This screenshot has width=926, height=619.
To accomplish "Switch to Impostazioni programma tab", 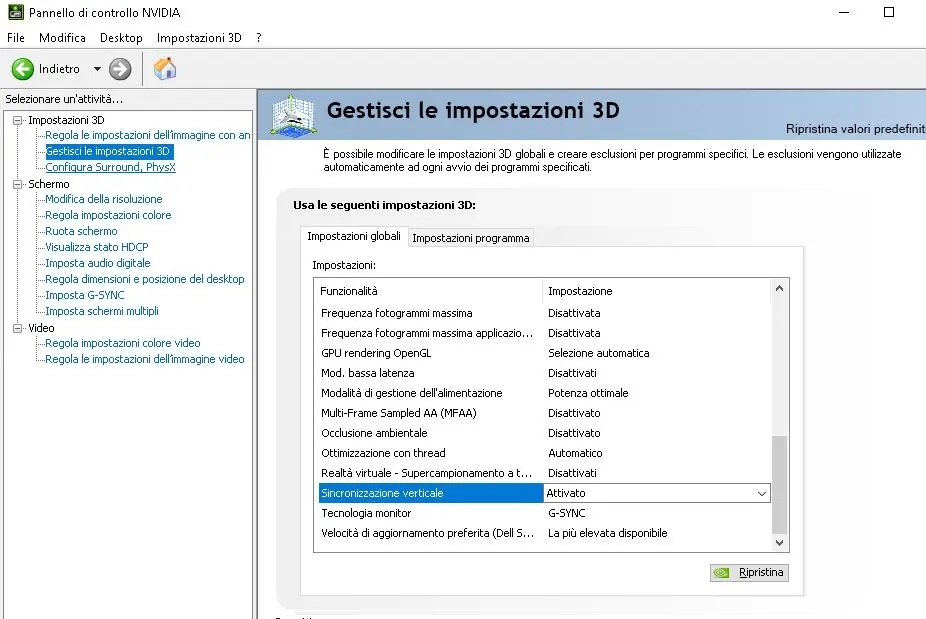I will coord(471,238).
